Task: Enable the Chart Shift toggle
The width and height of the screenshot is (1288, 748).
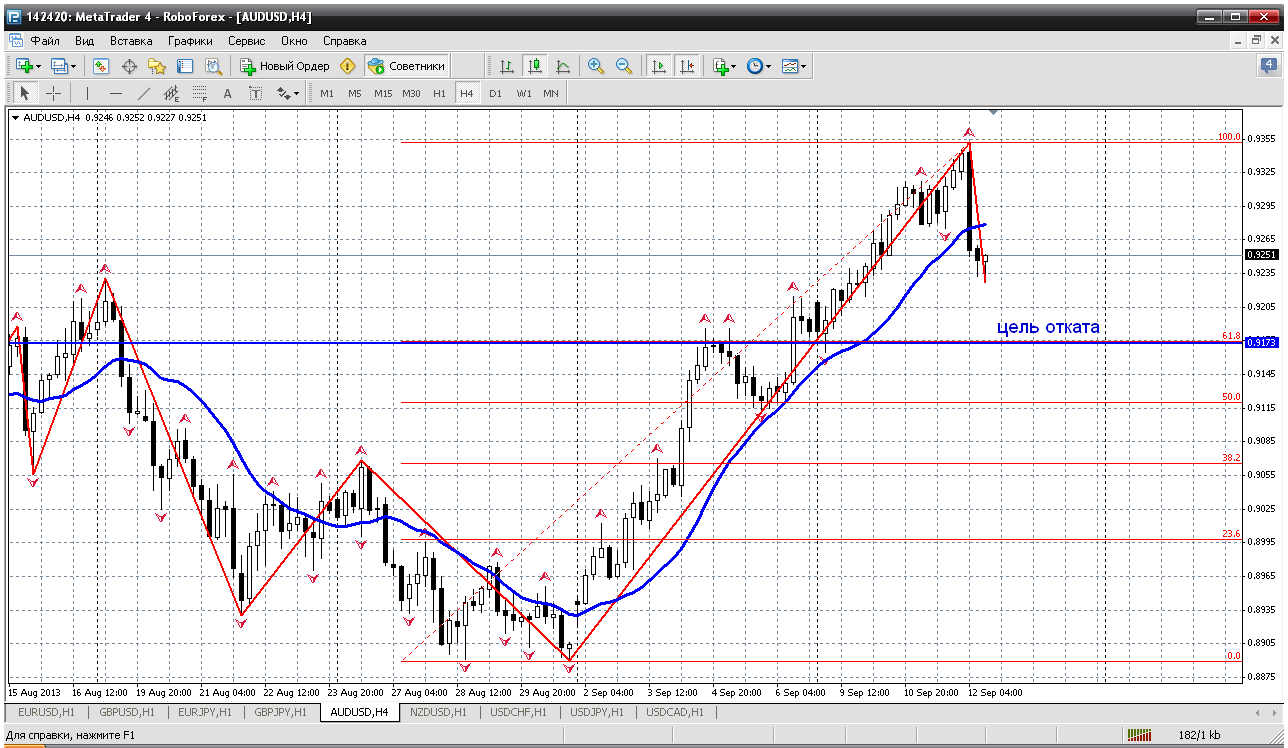Action: pyautogui.click(x=686, y=66)
